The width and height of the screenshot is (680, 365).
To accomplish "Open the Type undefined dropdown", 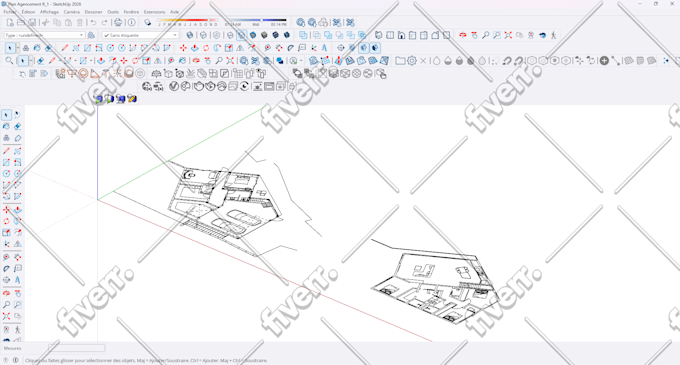I will (44, 35).
